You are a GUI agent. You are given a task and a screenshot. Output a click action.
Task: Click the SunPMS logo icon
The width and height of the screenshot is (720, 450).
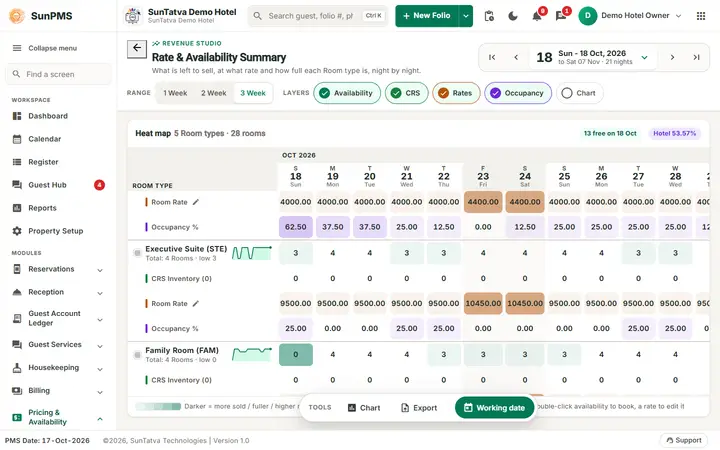tap(17, 16)
